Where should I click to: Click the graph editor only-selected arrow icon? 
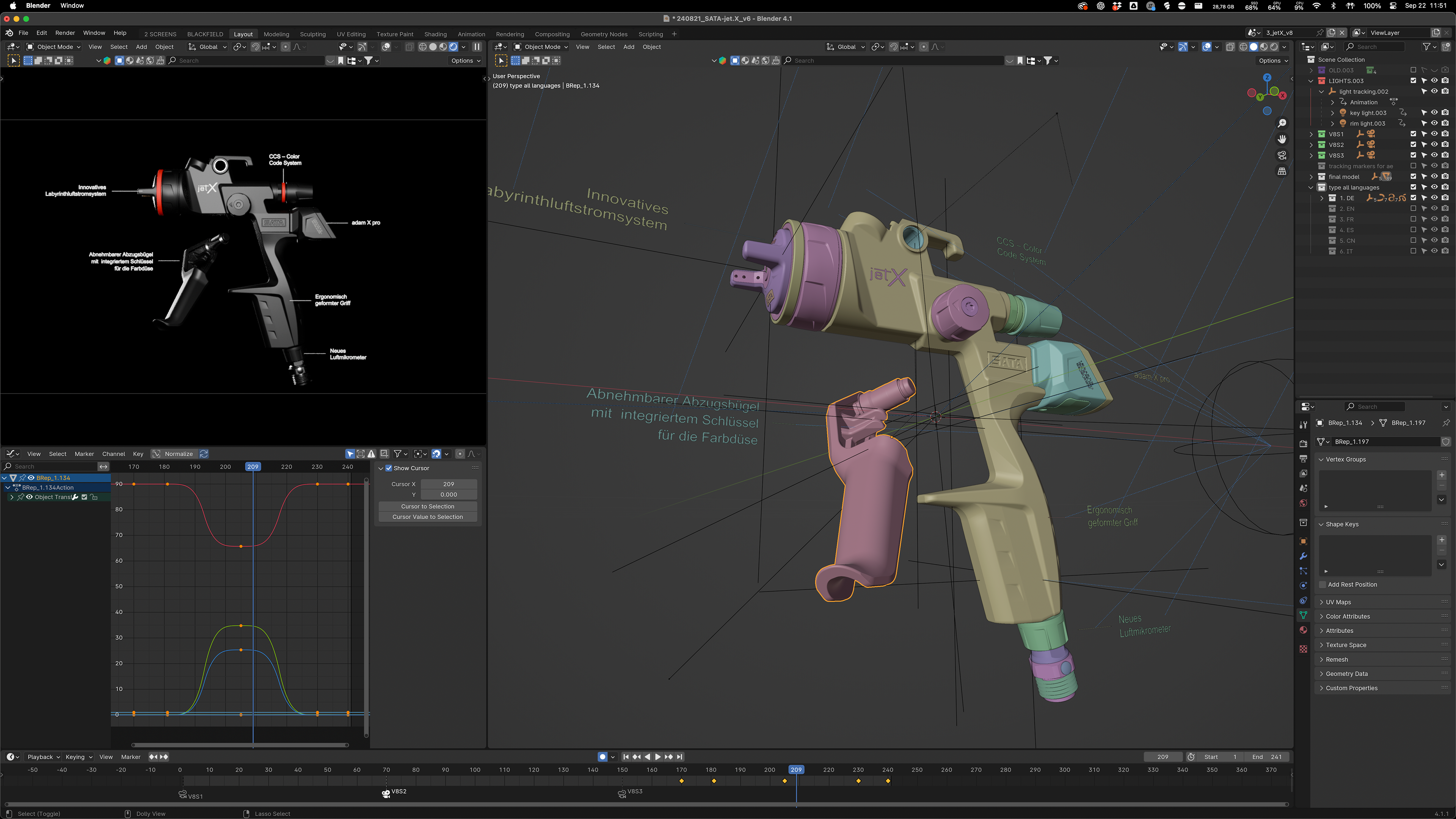(x=350, y=454)
